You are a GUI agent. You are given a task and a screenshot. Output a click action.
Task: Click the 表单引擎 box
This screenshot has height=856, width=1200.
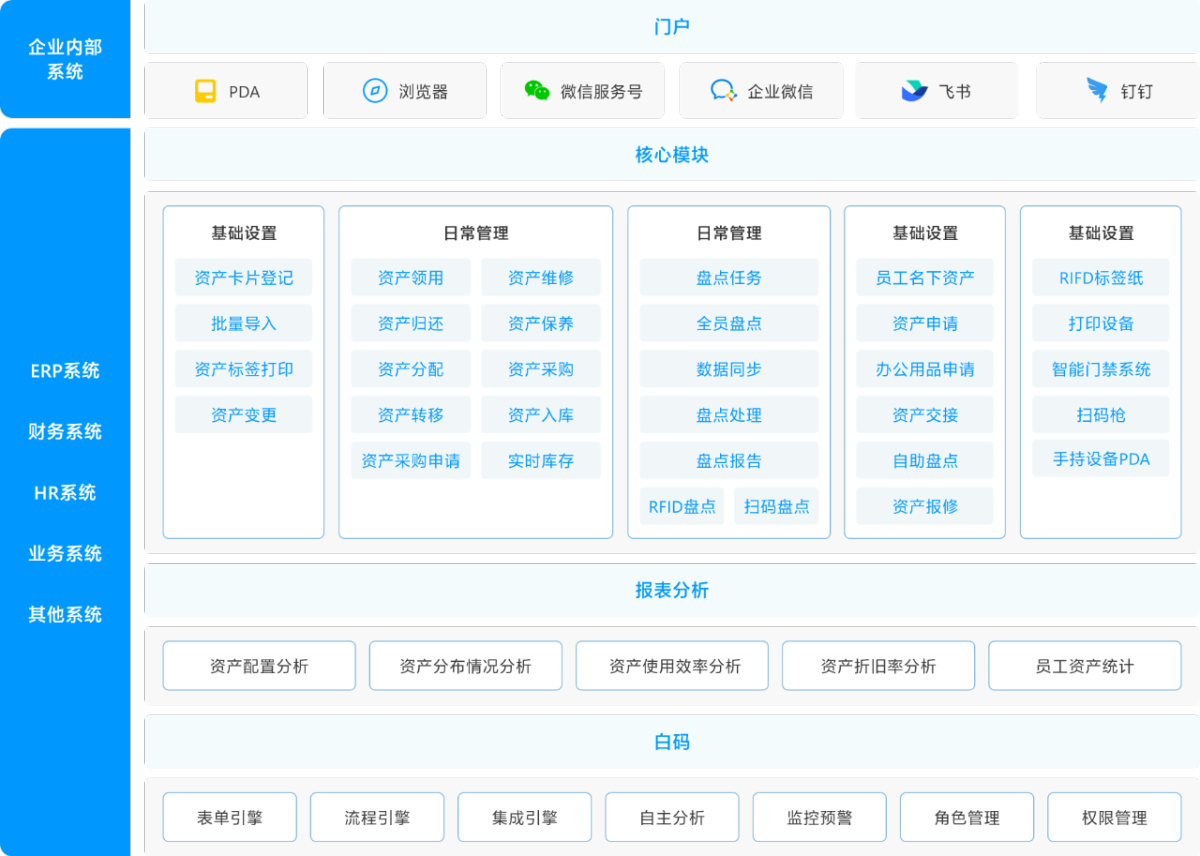[x=230, y=817]
